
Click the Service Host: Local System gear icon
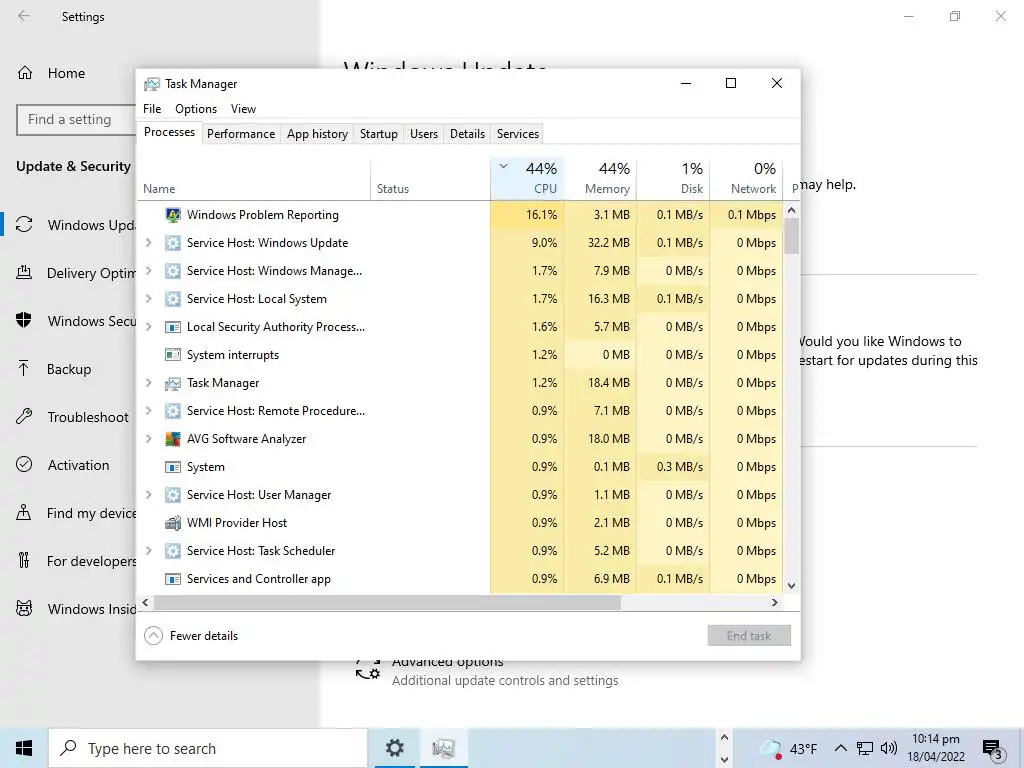pos(172,299)
